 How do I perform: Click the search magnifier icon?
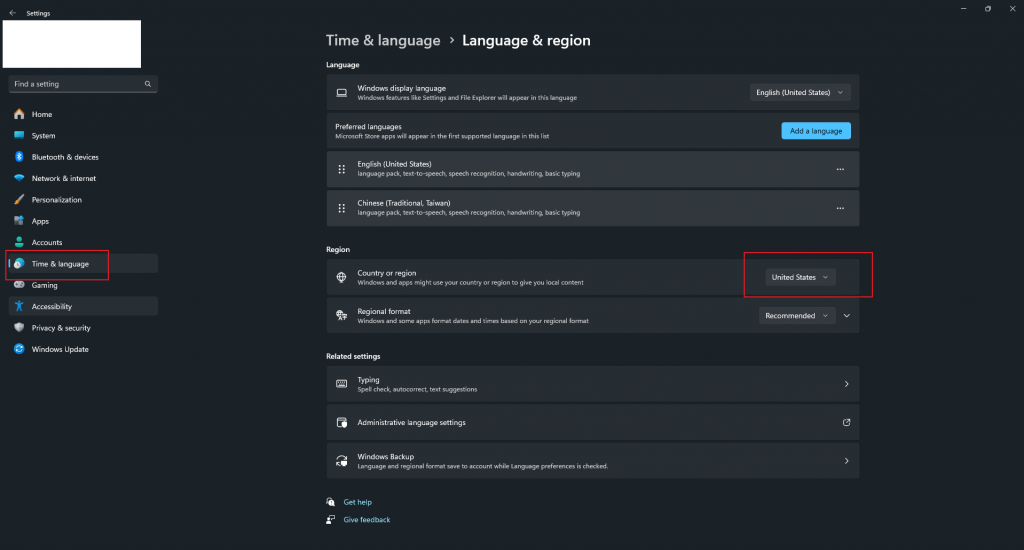pos(148,84)
